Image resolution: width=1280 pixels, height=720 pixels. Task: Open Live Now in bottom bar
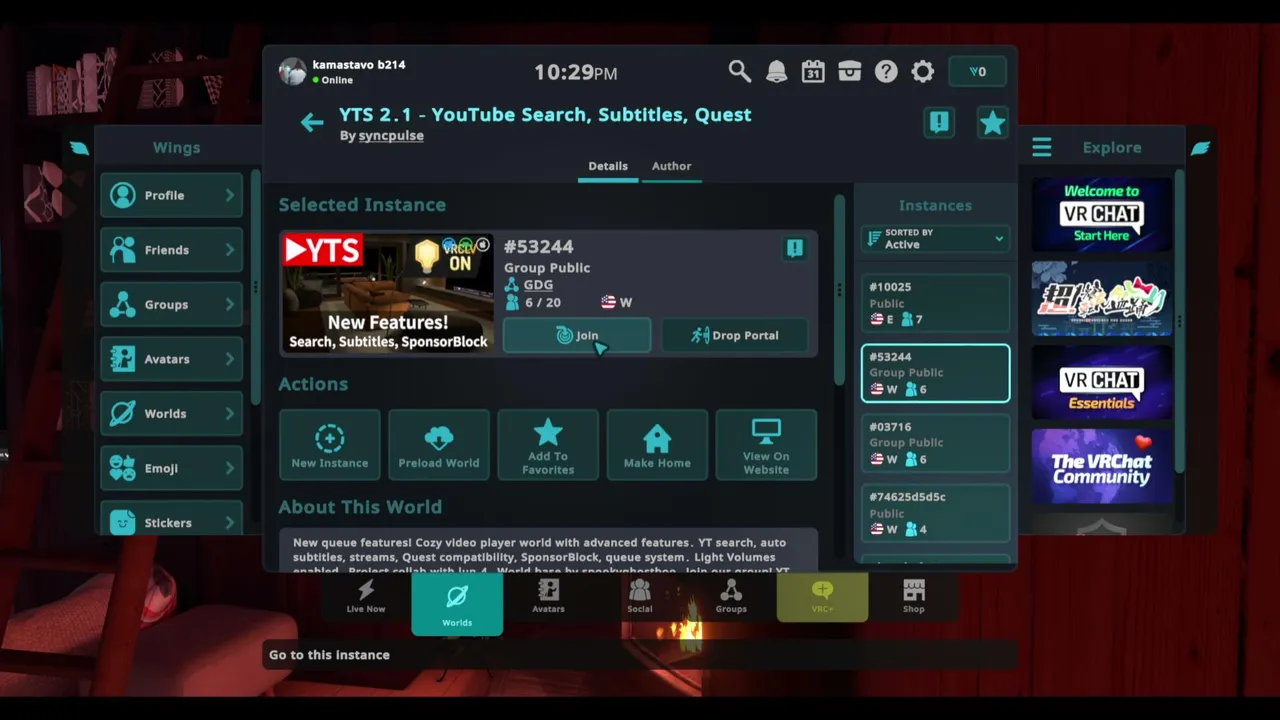[366, 596]
